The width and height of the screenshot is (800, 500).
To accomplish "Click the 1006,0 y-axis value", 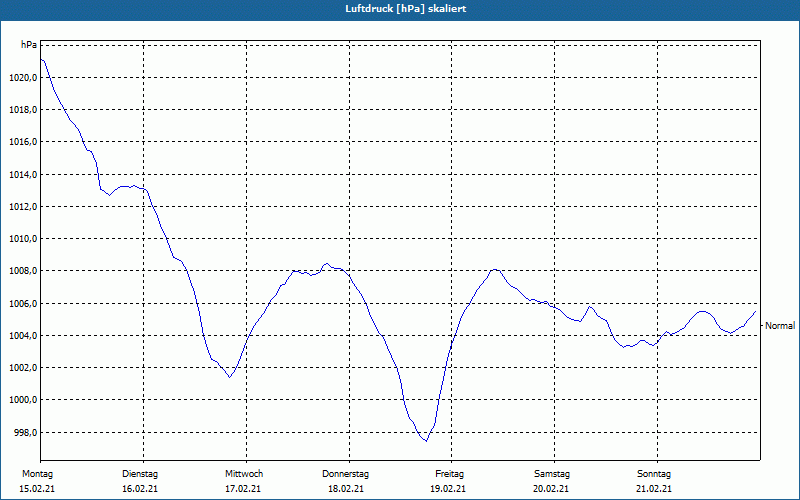I will (x=23, y=304).
